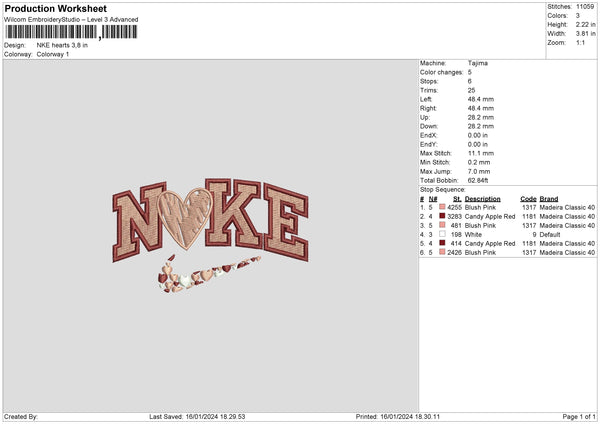Click the St. column header

coord(457,199)
